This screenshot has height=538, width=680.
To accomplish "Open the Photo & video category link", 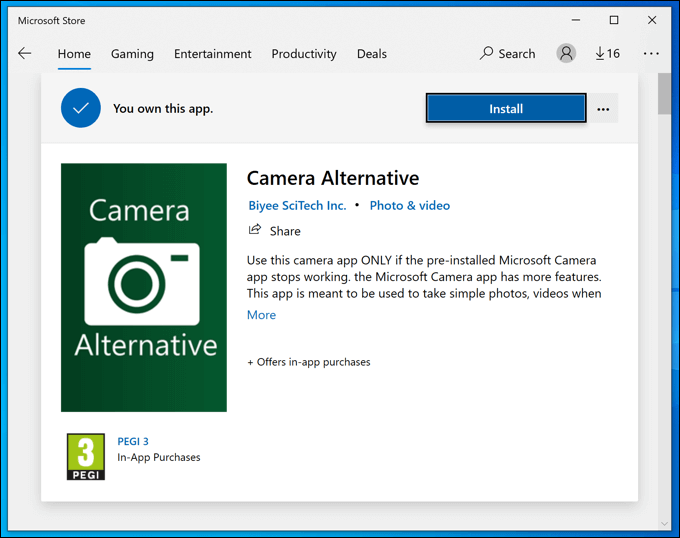I will pos(410,205).
